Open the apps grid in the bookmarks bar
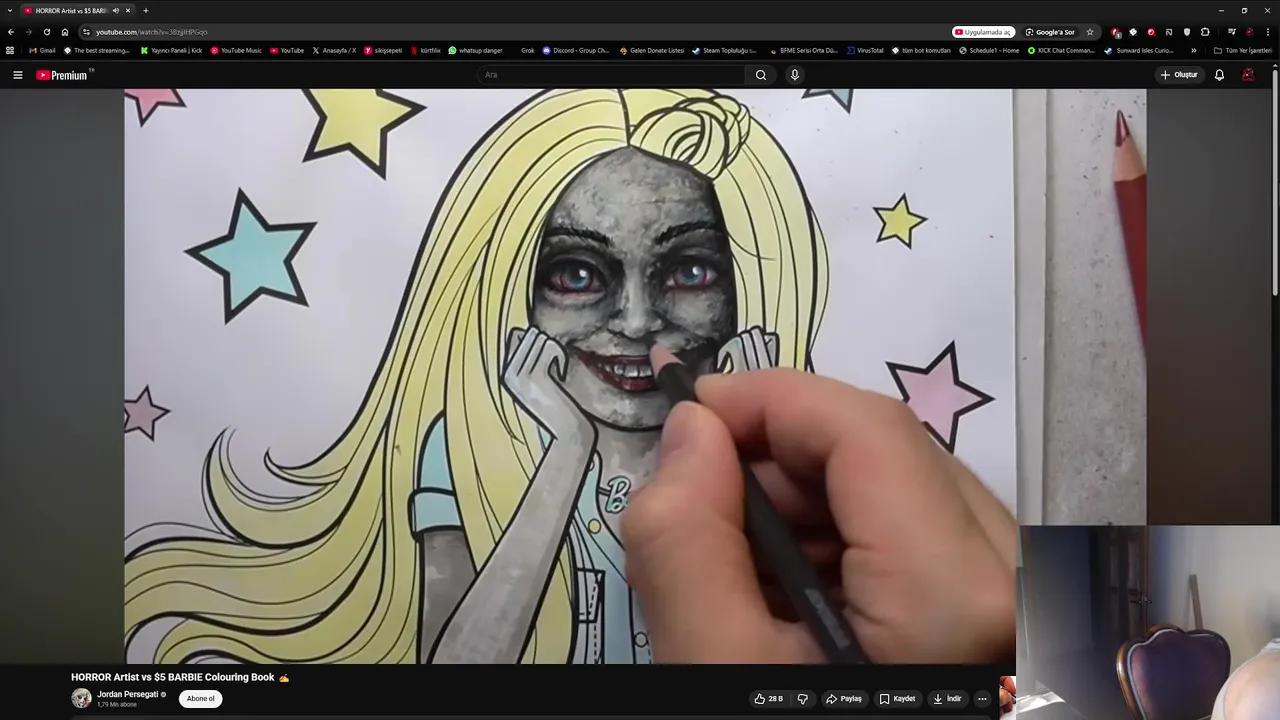This screenshot has width=1280, height=720. coord(10,50)
